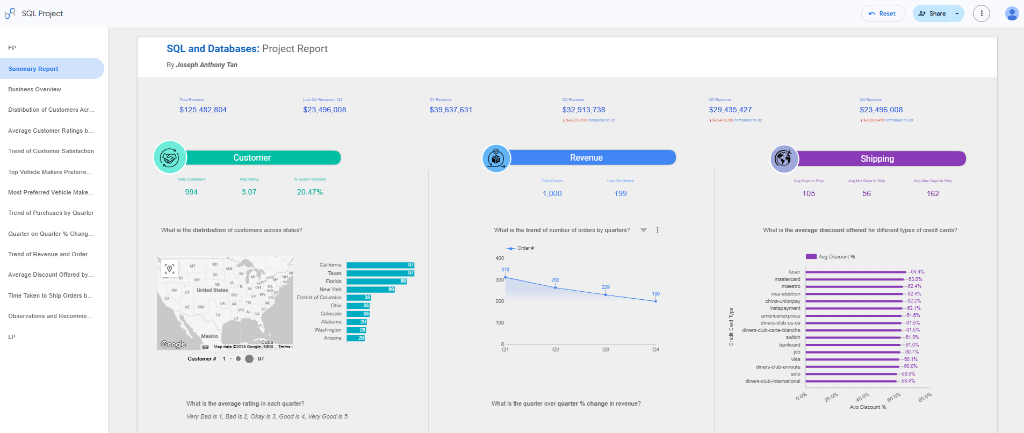This screenshot has height=433, width=1024.
Task: Open Top Vehicle Makers Preferred page
Action: [x=52, y=172]
